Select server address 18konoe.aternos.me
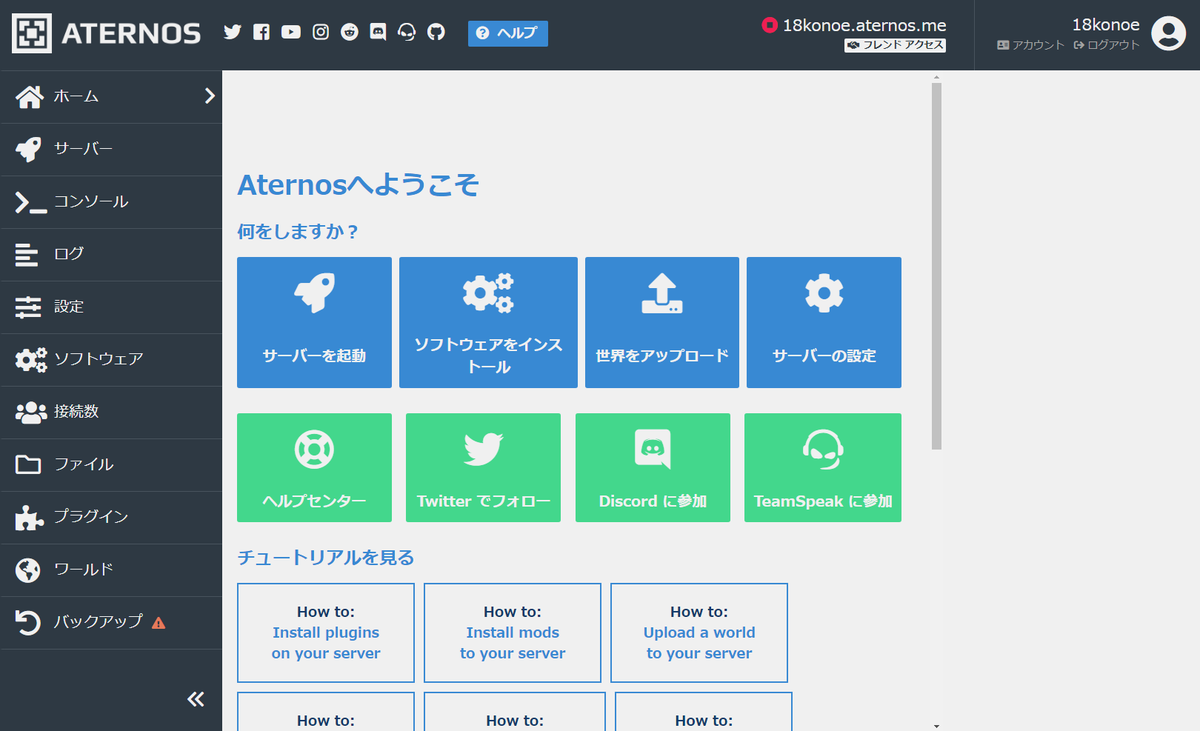The height and width of the screenshot is (731, 1200). pos(864,26)
